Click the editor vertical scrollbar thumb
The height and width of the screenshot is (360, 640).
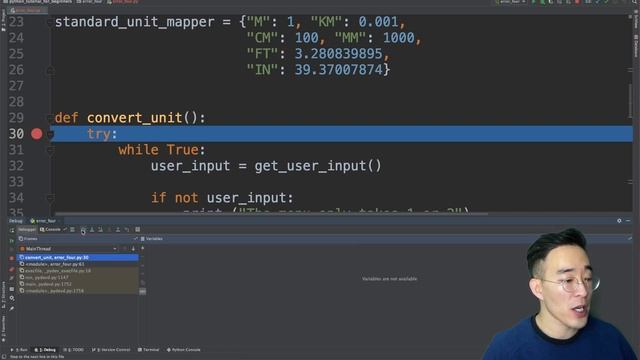click(631, 101)
